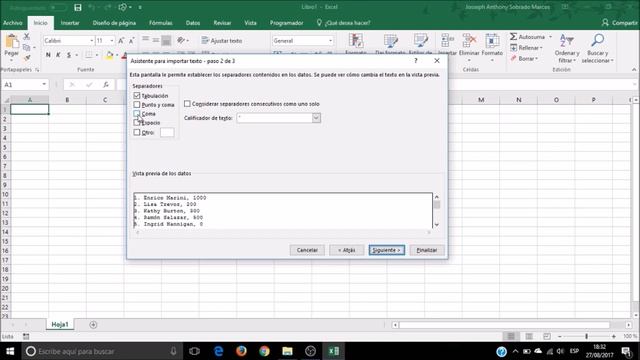
Task: Click the ¿Qué desea hacer? search box
Action: point(344,23)
